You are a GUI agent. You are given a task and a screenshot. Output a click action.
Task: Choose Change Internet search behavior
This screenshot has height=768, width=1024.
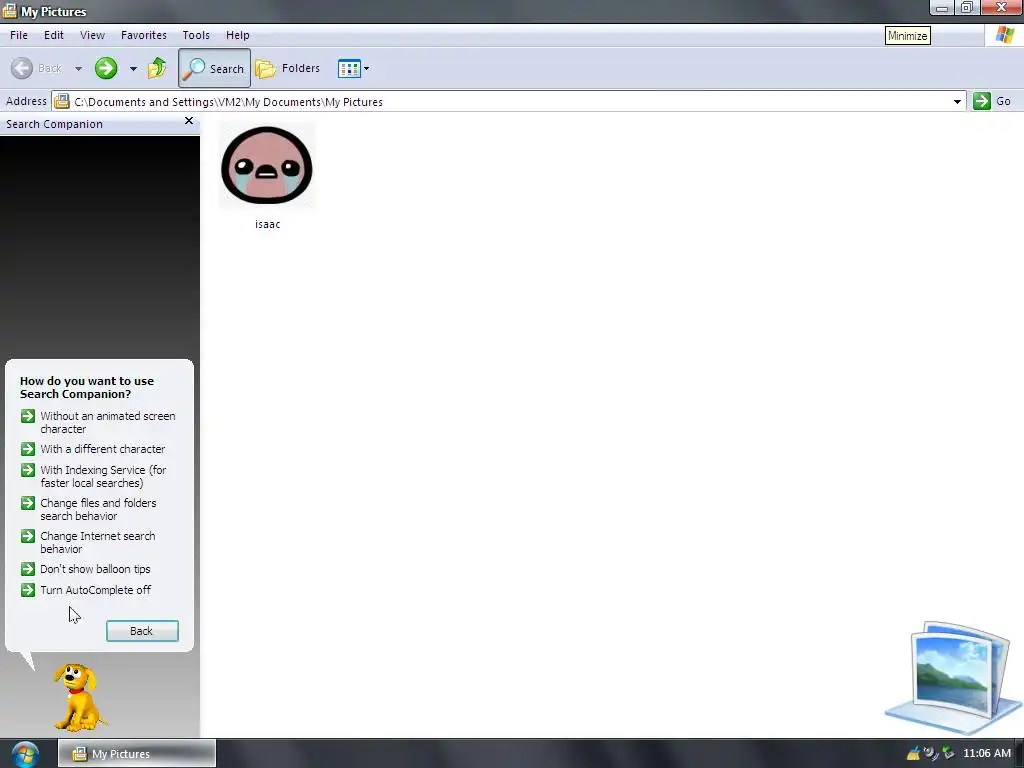(x=98, y=543)
